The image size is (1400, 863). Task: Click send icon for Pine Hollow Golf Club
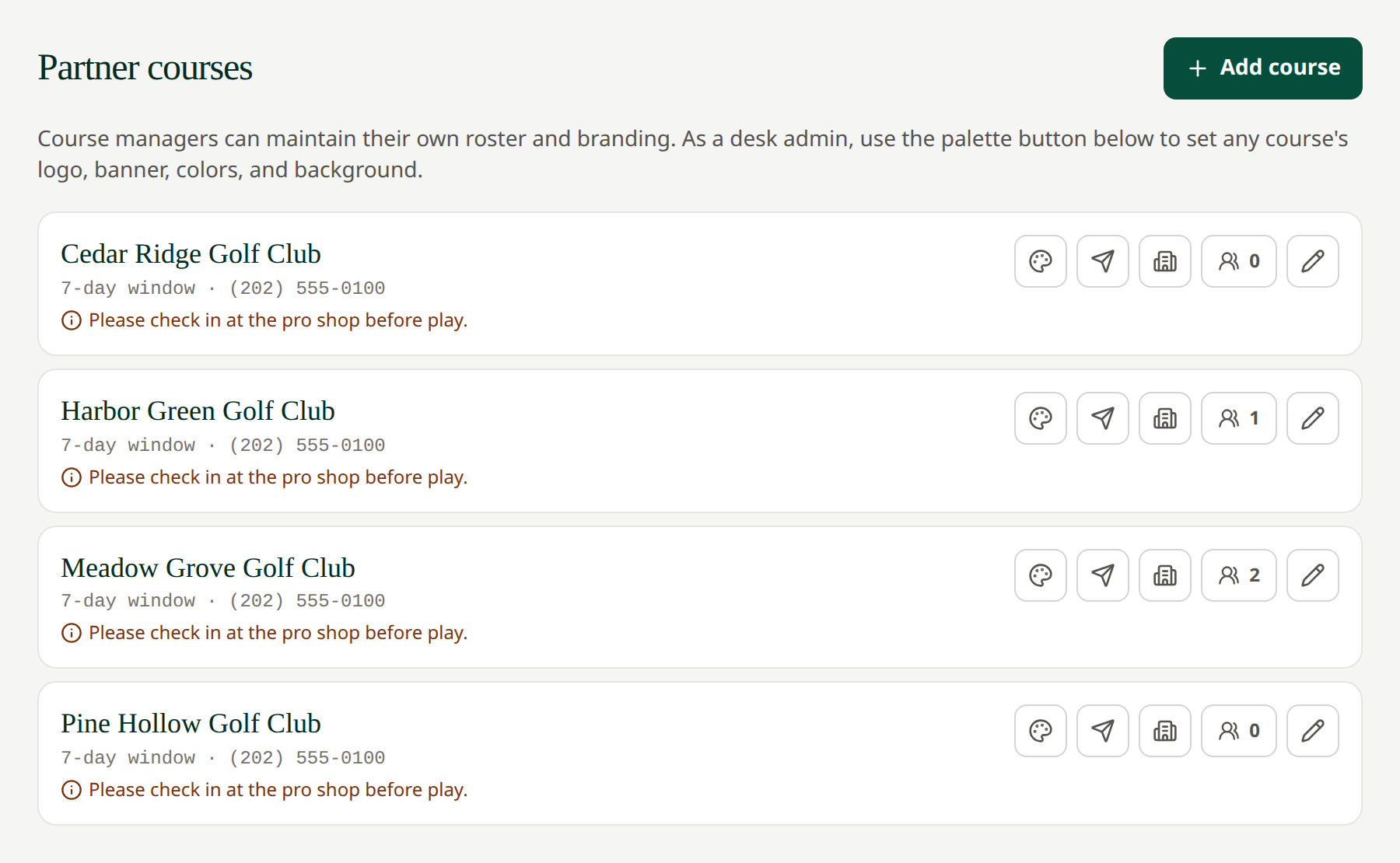click(1103, 731)
